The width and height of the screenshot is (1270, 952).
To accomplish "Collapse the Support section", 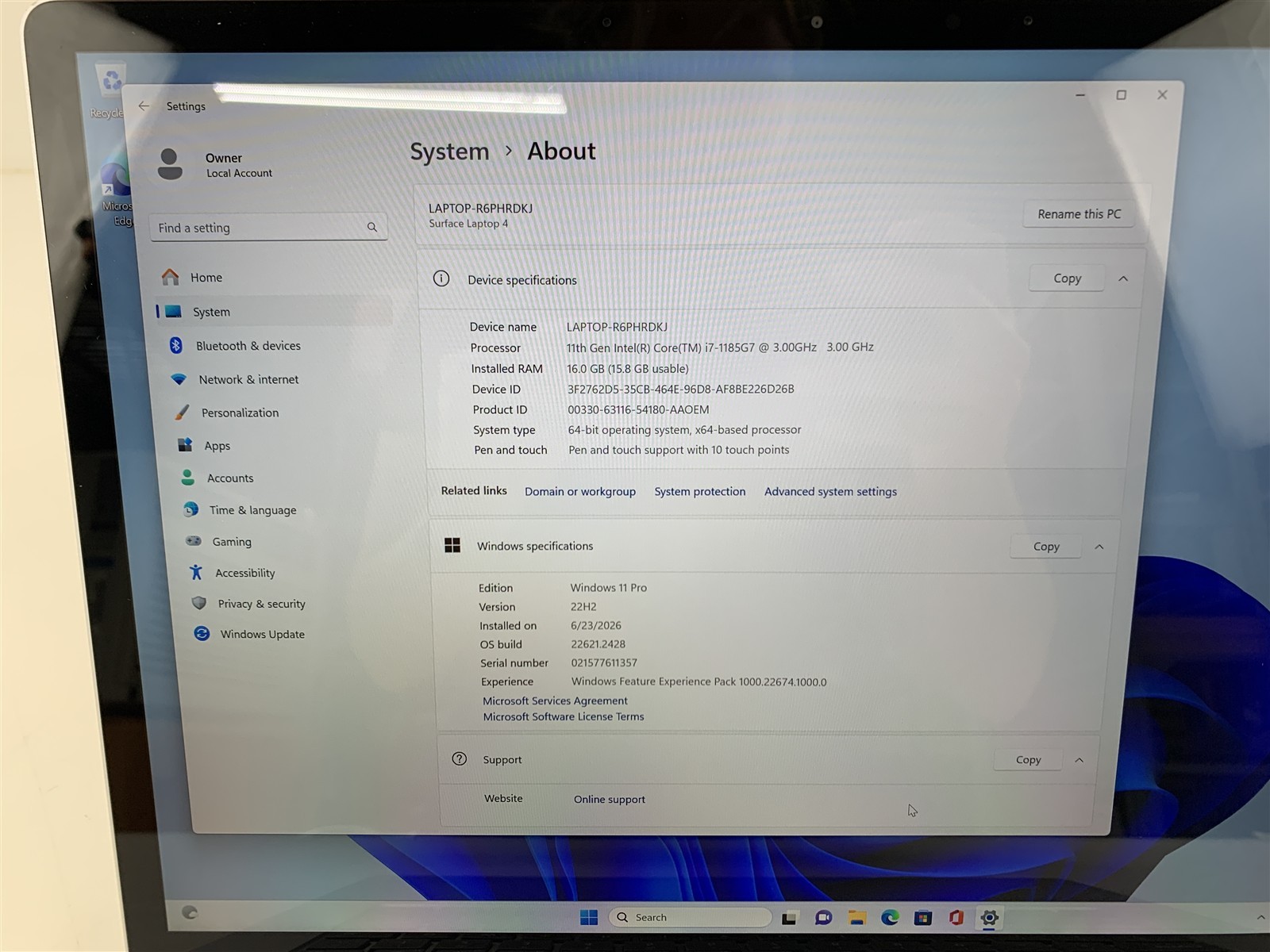I will pos(1079,760).
